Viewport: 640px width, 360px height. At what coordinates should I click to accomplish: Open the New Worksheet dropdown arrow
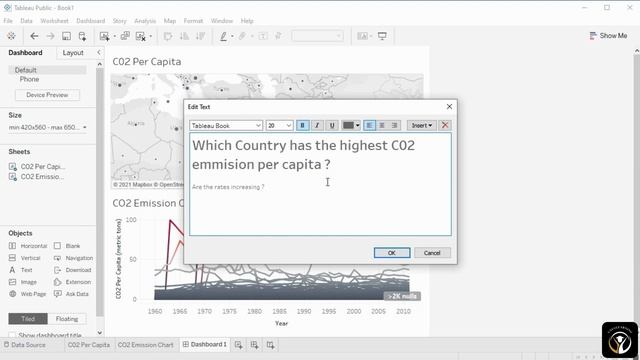114,36
